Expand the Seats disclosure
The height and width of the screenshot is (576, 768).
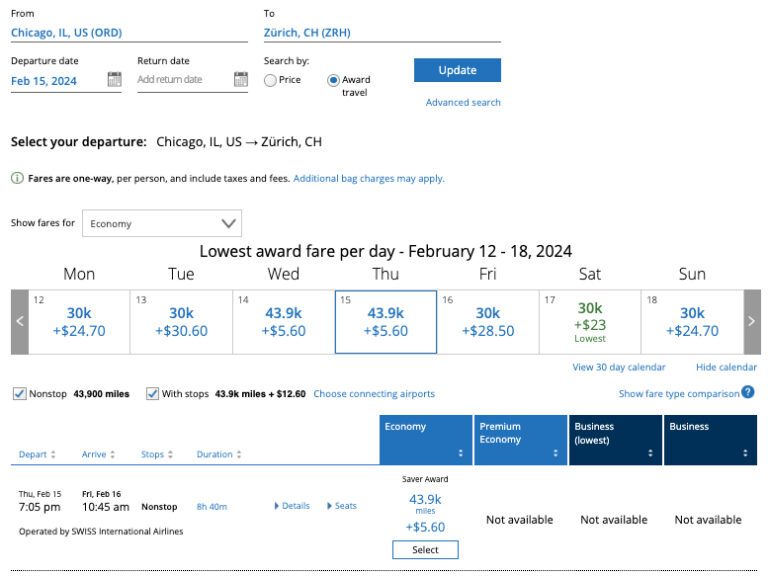tap(342, 506)
